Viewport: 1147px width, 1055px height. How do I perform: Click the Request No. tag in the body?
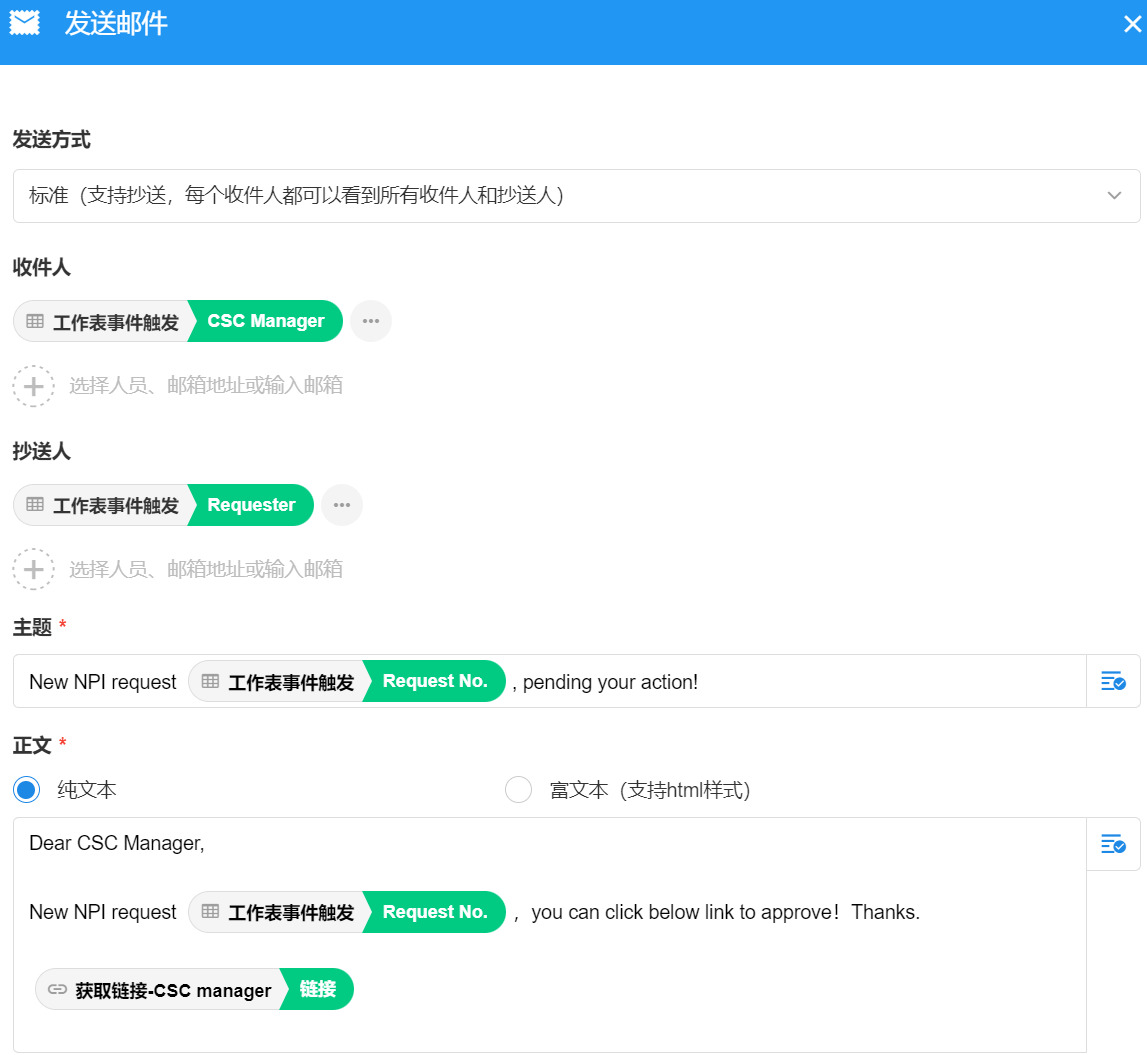click(434, 912)
